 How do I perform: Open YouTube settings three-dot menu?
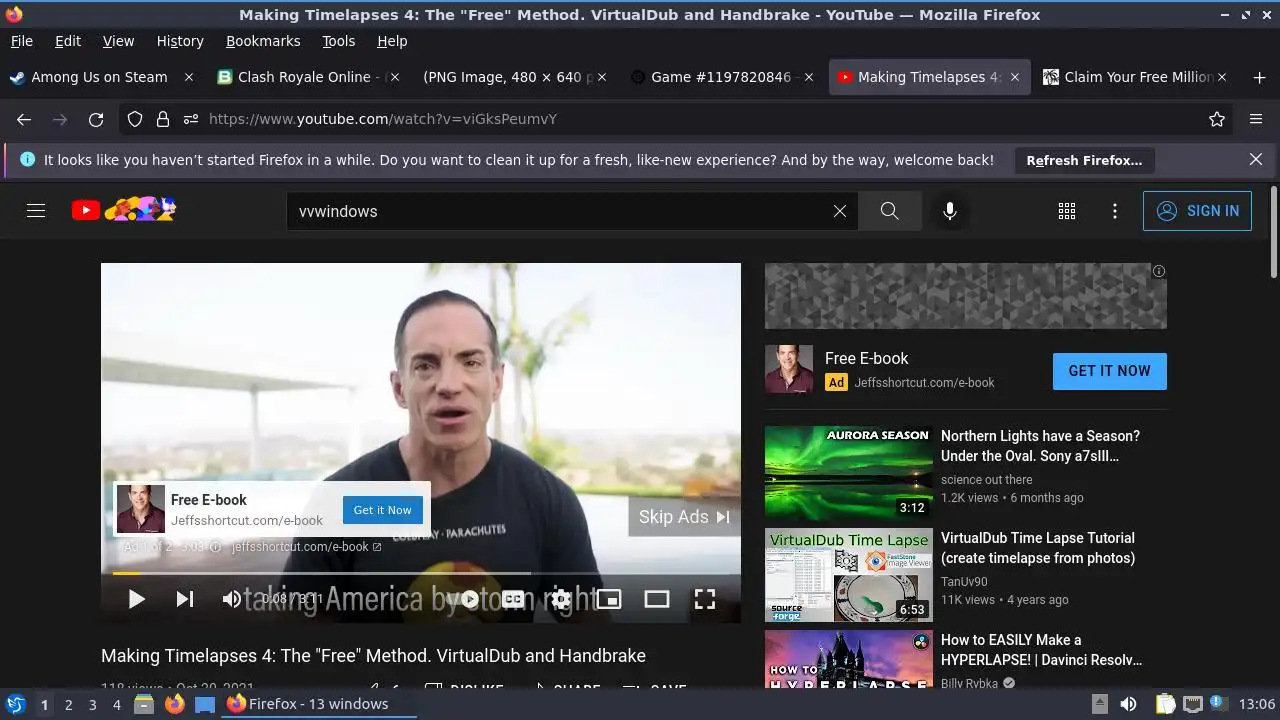(1115, 211)
